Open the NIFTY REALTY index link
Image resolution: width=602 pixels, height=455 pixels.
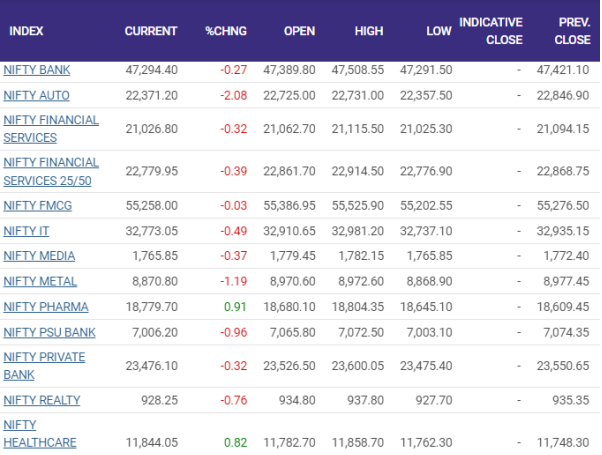[x=42, y=400]
